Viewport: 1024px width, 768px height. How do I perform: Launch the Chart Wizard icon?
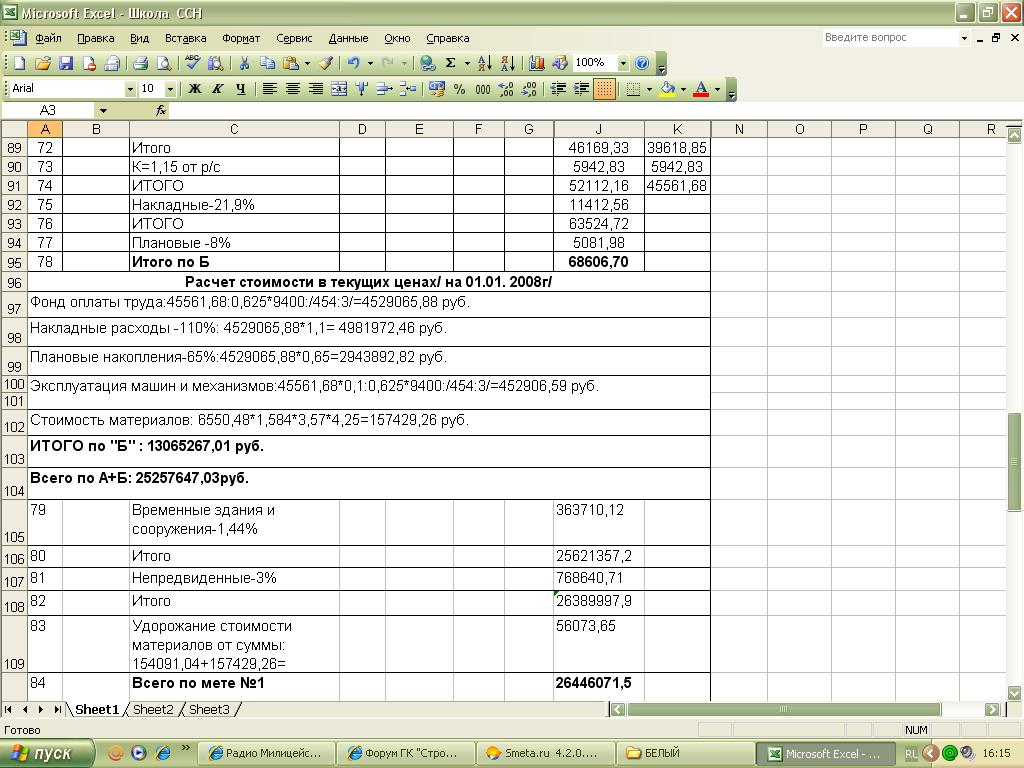click(x=538, y=63)
